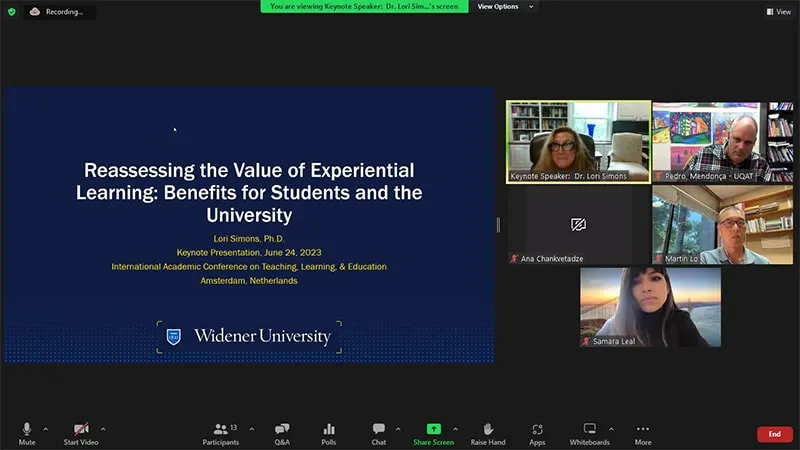Click the green Share Screen icon
Image resolution: width=800 pixels, height=450 pixels.
pyautogui.click(x=434, y=429)
